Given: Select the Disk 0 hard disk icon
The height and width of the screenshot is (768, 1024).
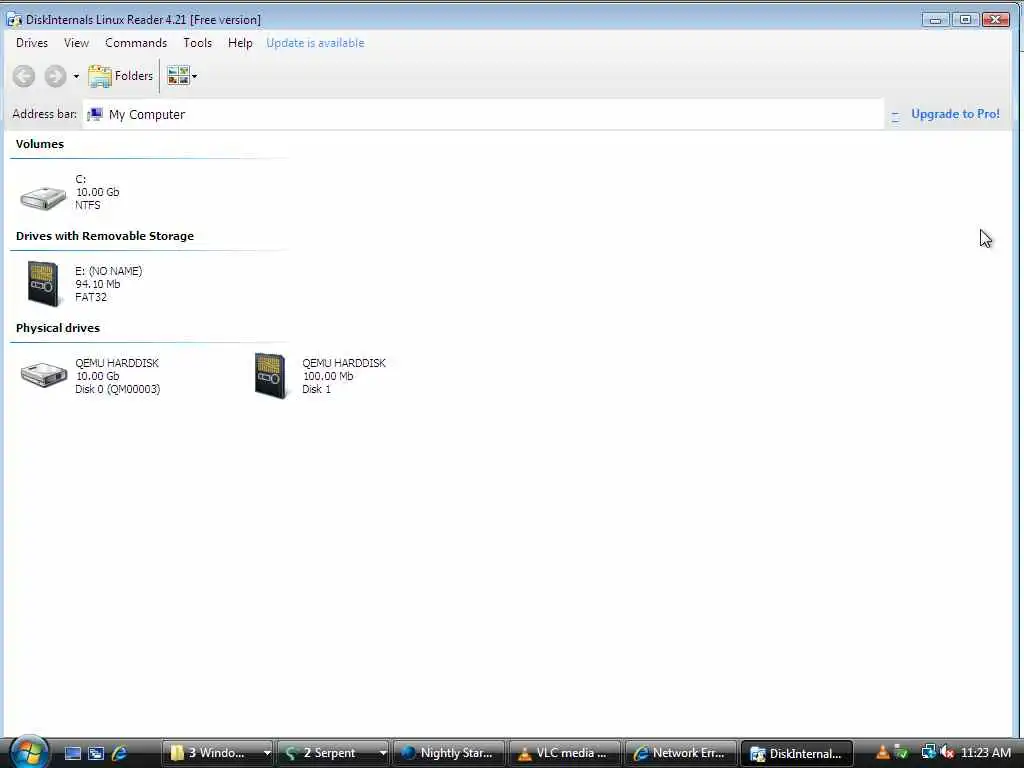Looking at the screenshot, I should tap(43, 374).
